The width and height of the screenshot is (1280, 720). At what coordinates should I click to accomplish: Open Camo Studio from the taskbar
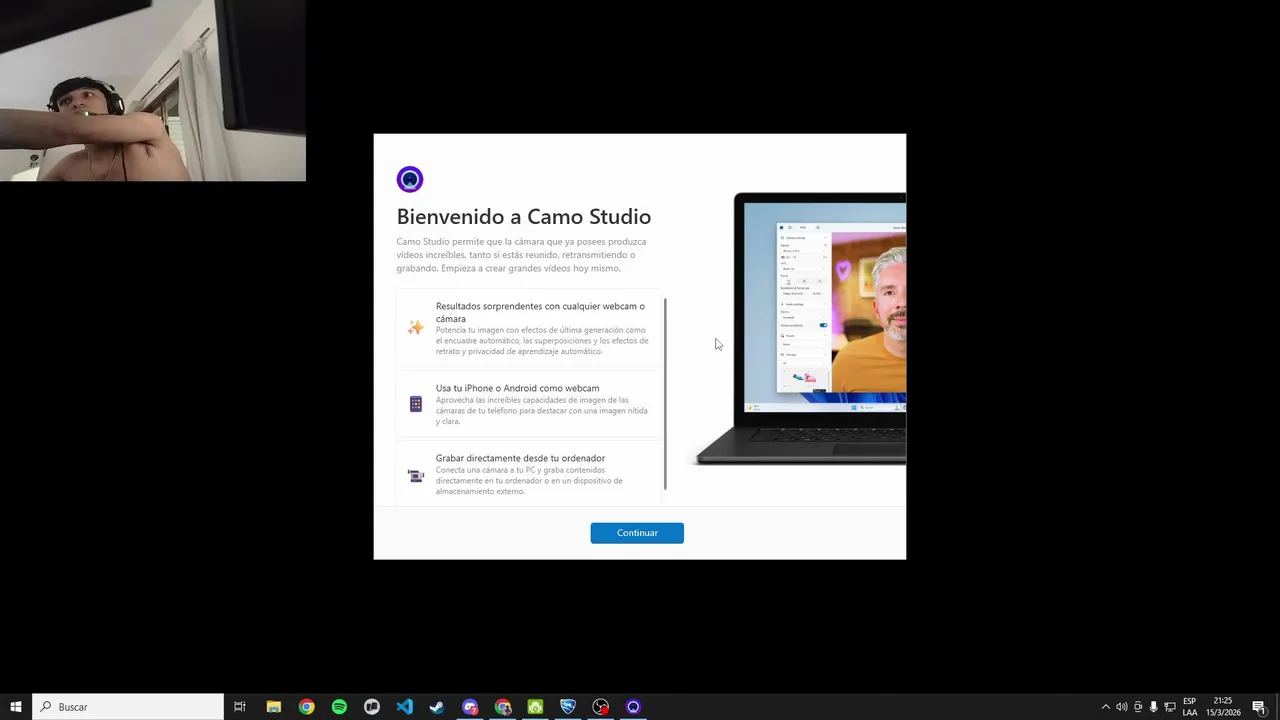coord(633,707)
